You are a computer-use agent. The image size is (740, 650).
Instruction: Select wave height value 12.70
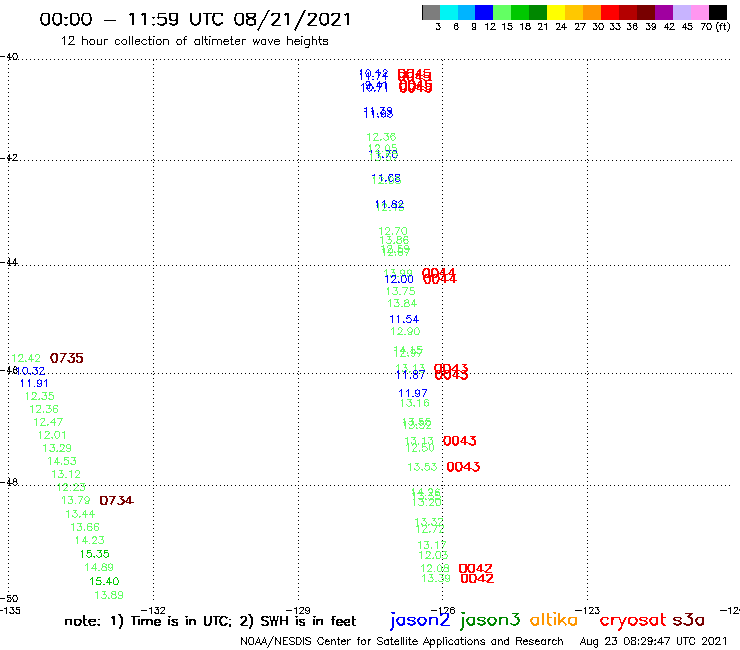[x=393, y=231]
